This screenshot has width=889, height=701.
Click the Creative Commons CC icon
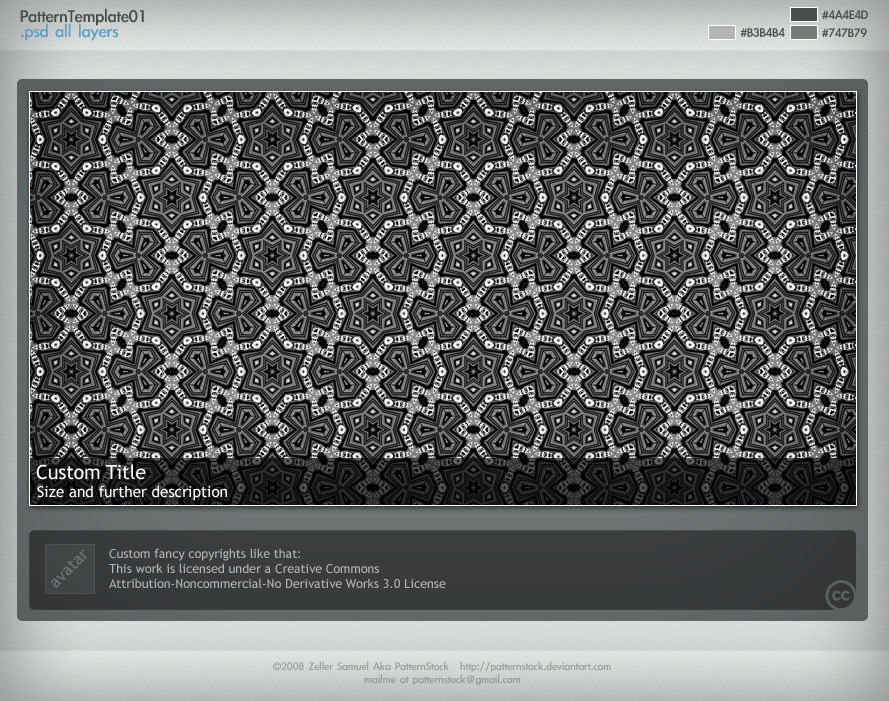pos(840,595)
